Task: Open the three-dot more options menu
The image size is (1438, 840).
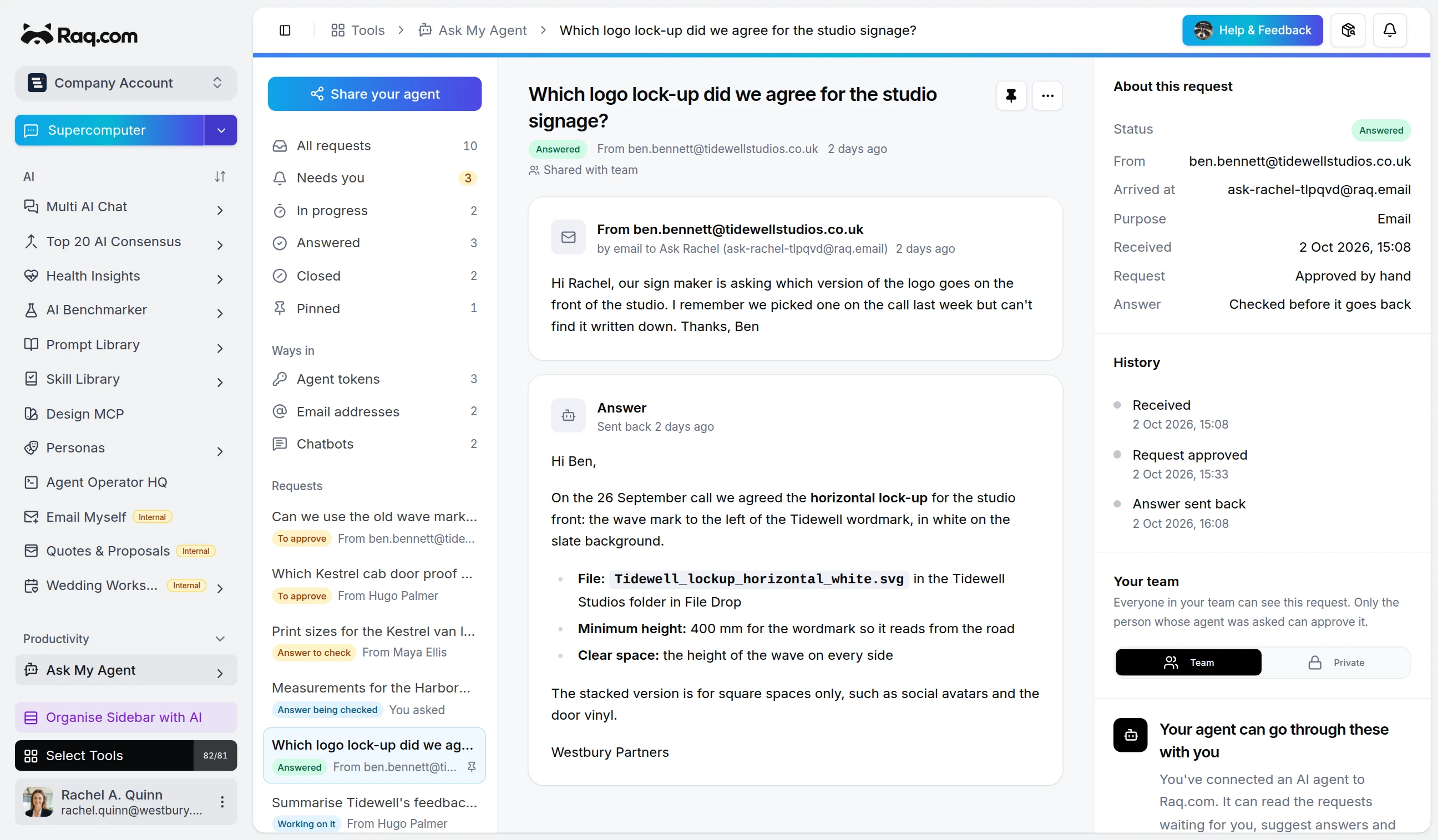Action: [1047, 96]
